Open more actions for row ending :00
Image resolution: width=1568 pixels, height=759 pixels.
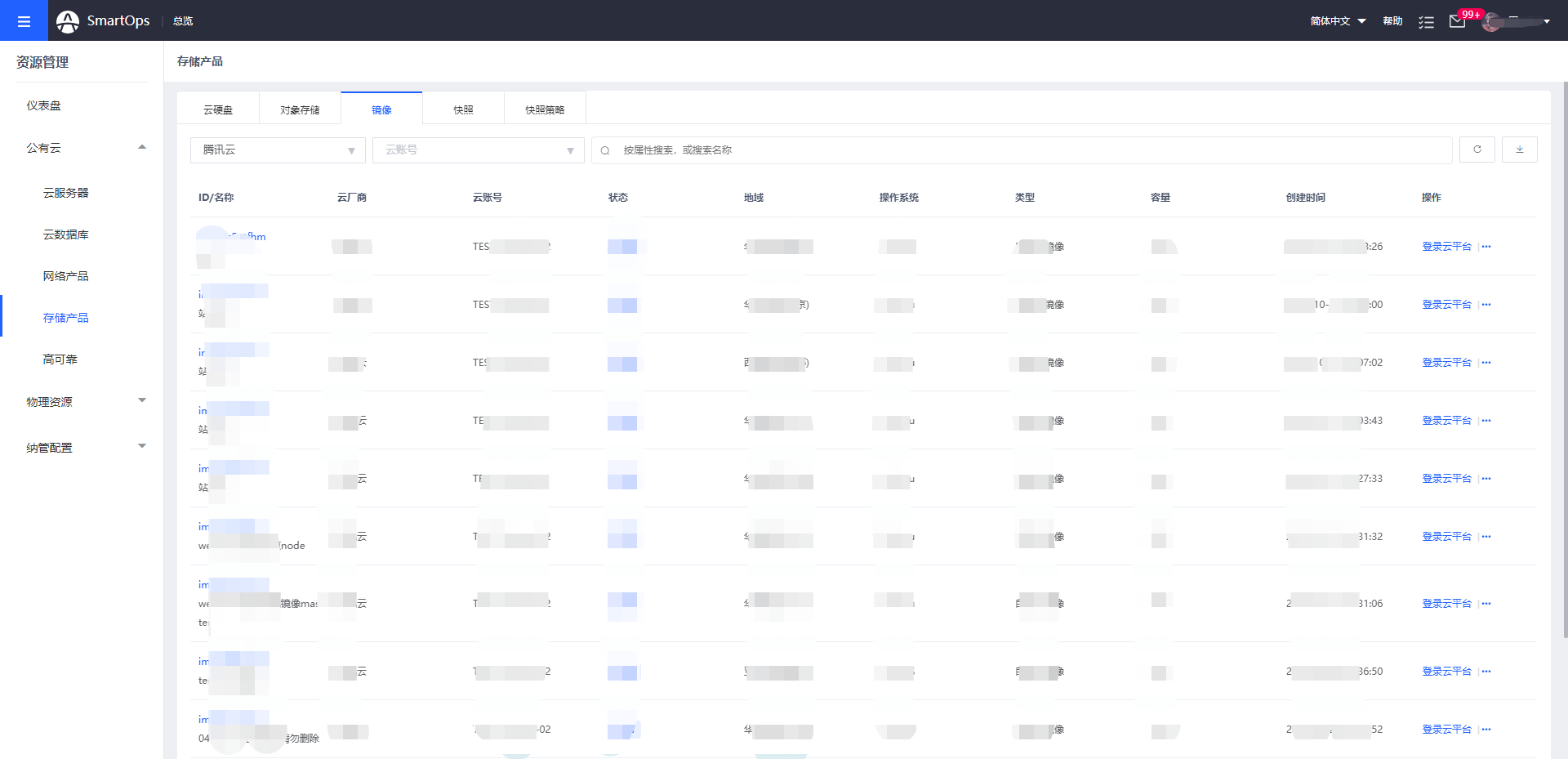(1486, 305)
